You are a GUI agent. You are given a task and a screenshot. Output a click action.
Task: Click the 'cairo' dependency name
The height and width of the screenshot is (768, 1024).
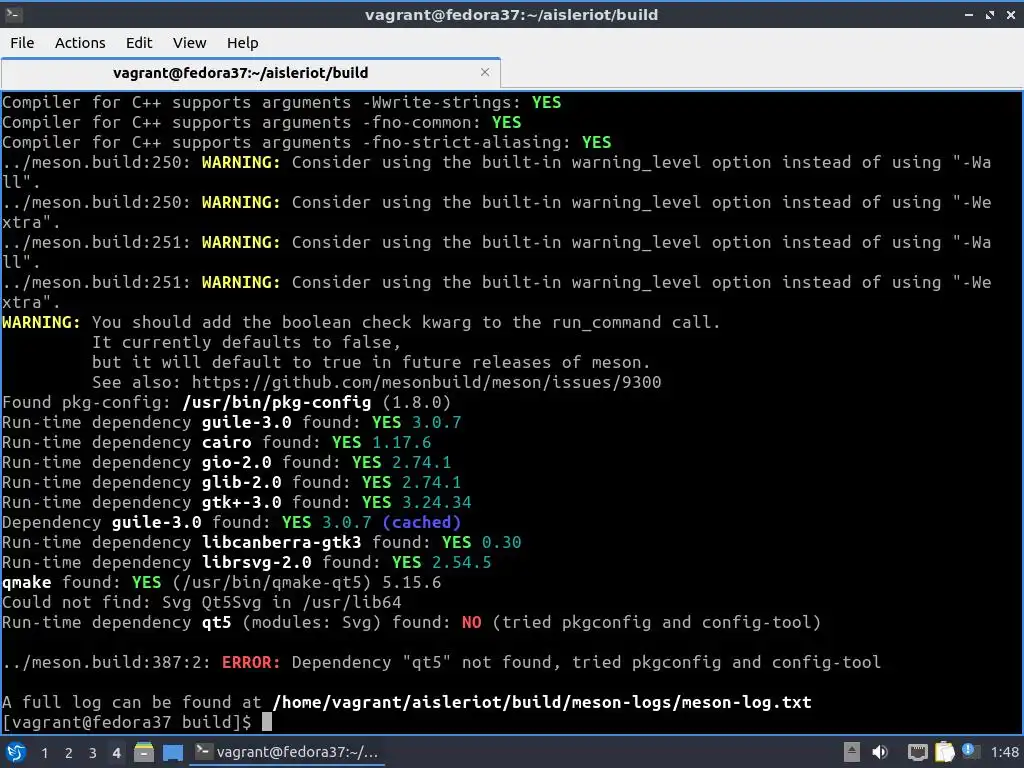pos(227,442)
